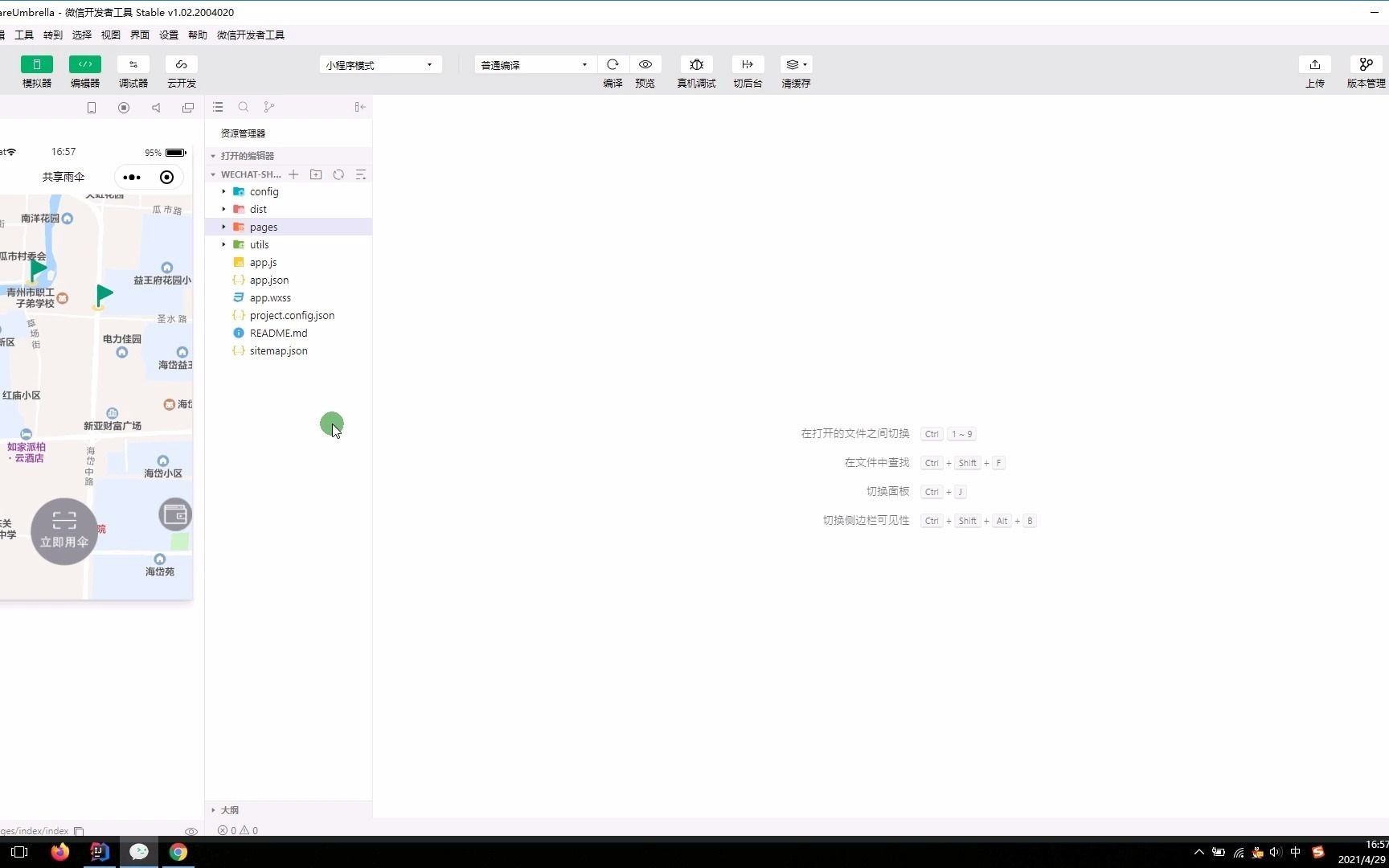Screen dimensions: 1389x868
Task: Open the 选择 menu
Action: click(82, 35)
